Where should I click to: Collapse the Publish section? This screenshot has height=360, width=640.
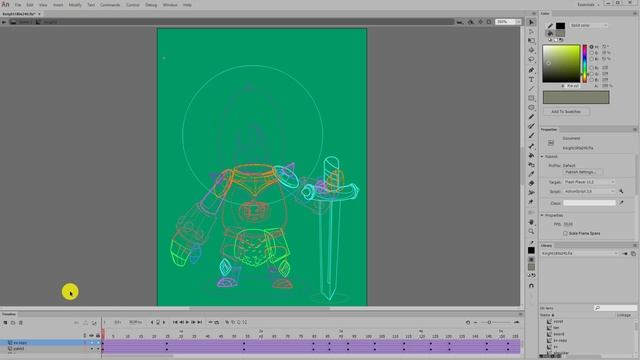542,157
